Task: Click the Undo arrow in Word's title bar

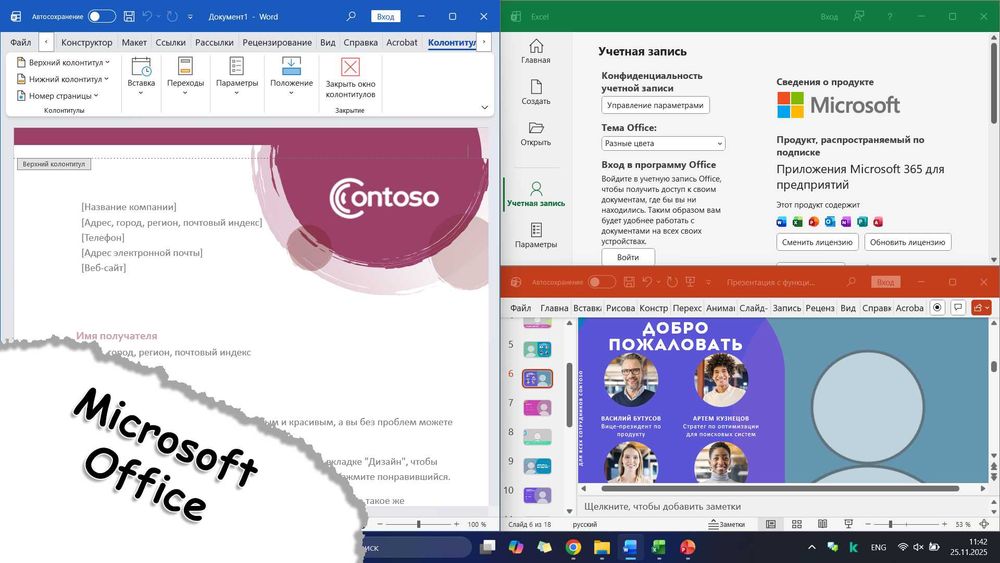Action: (x=147, y=17)
